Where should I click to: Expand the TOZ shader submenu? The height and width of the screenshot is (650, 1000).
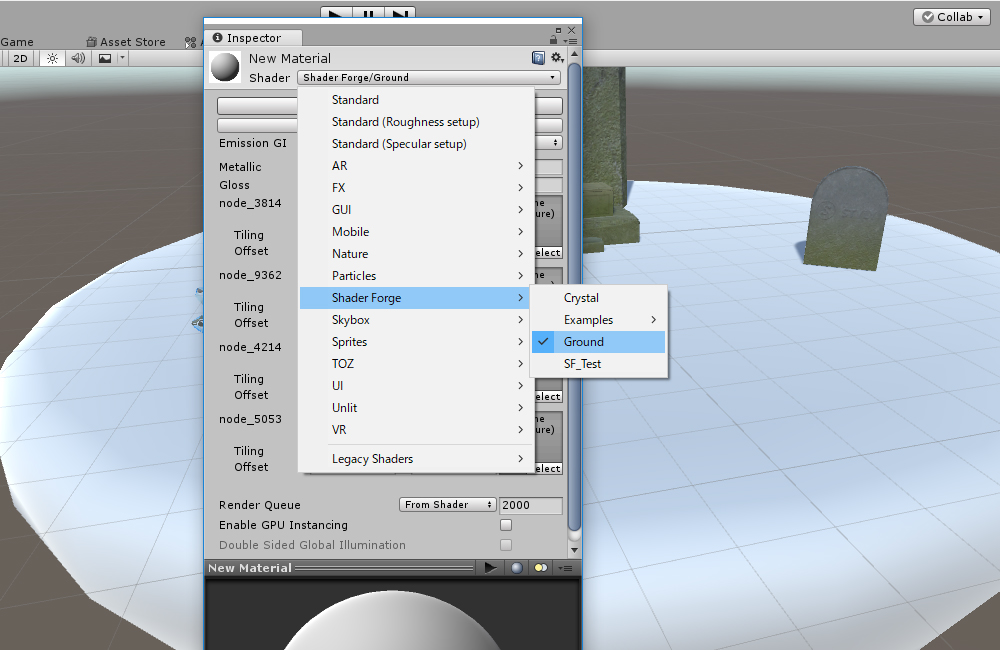(x=416, y=364)
